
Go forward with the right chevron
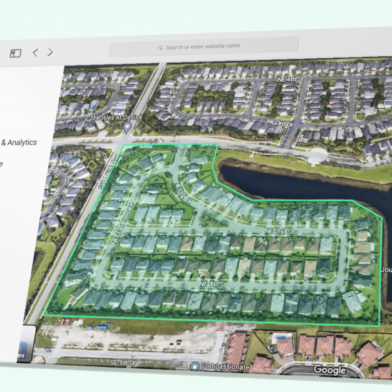50,52
